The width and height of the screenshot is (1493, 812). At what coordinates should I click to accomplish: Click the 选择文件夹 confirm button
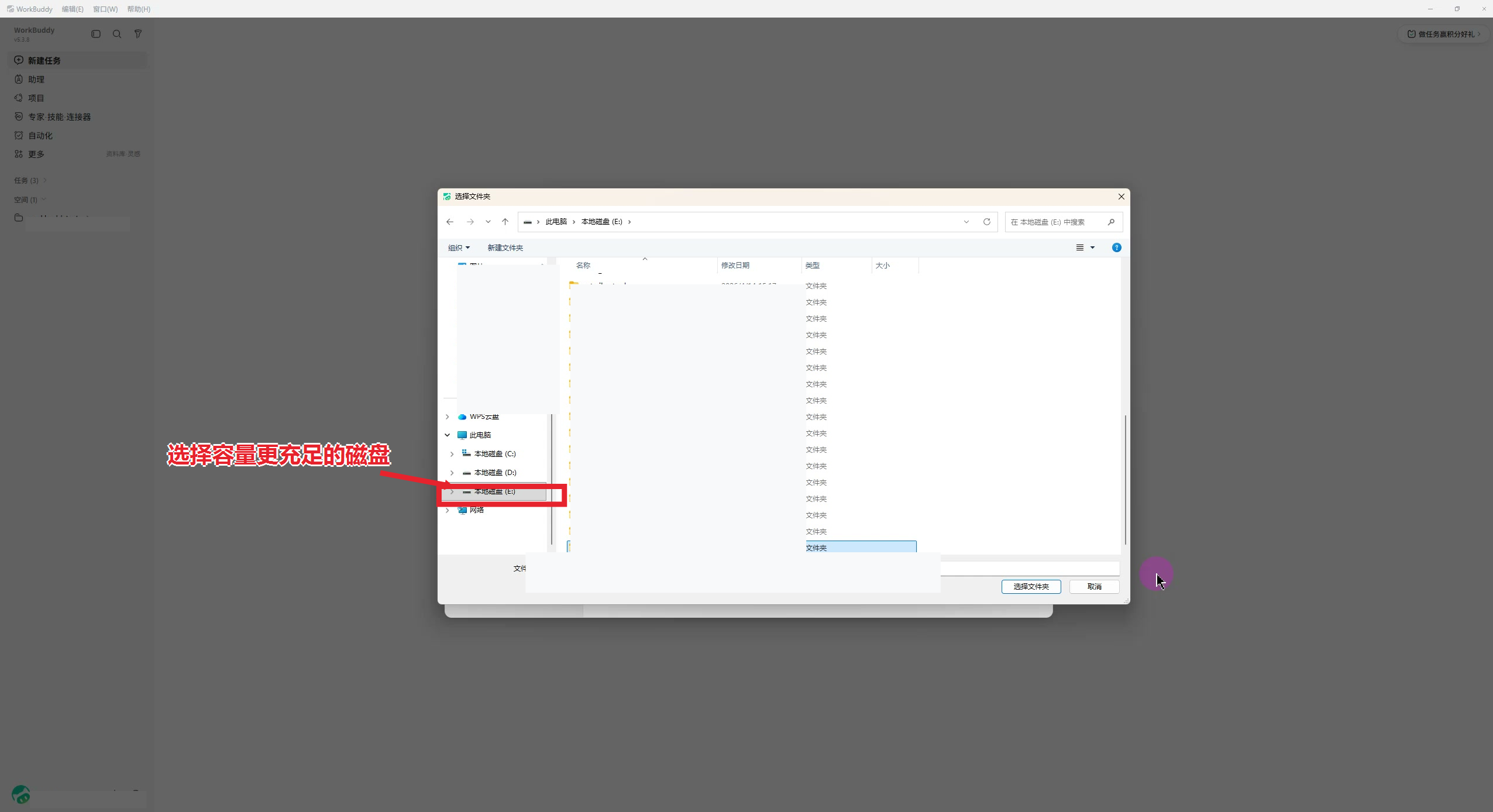point(1031,586)
